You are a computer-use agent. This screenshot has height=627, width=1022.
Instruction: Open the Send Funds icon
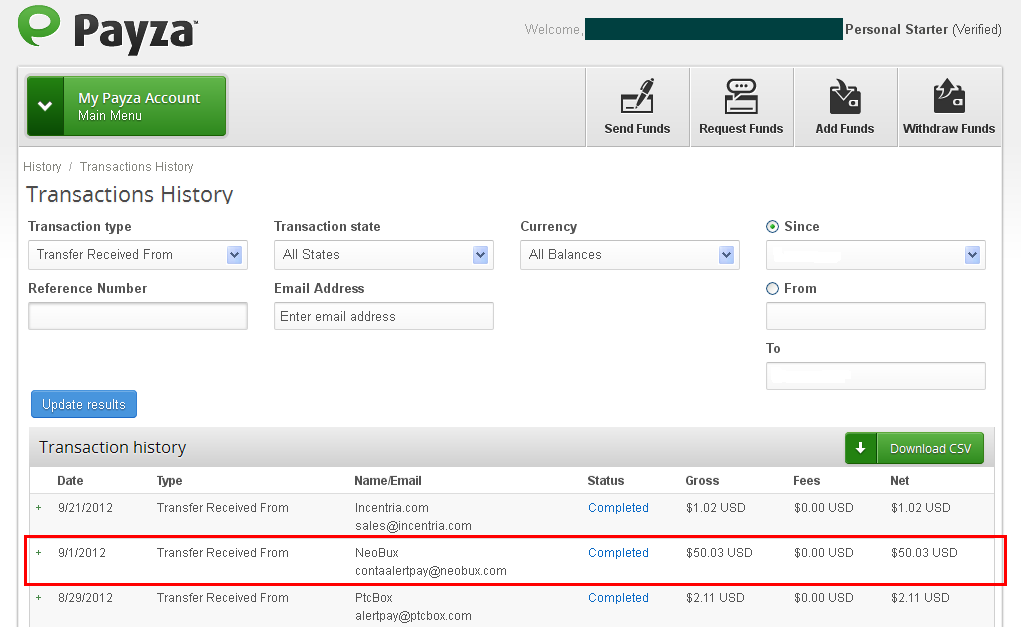point(637,96)
